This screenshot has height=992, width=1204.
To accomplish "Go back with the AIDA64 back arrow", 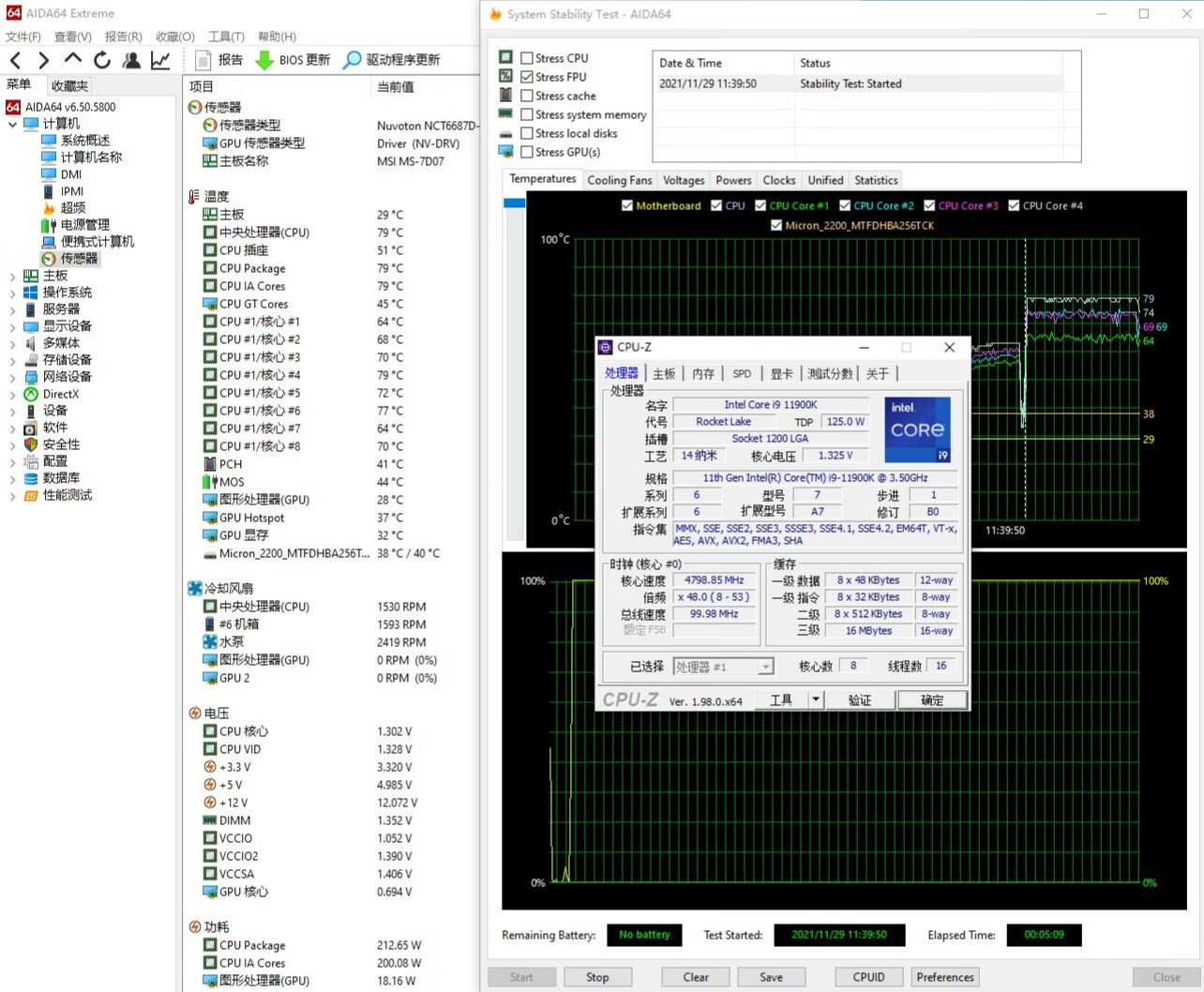I will point(16,60).
